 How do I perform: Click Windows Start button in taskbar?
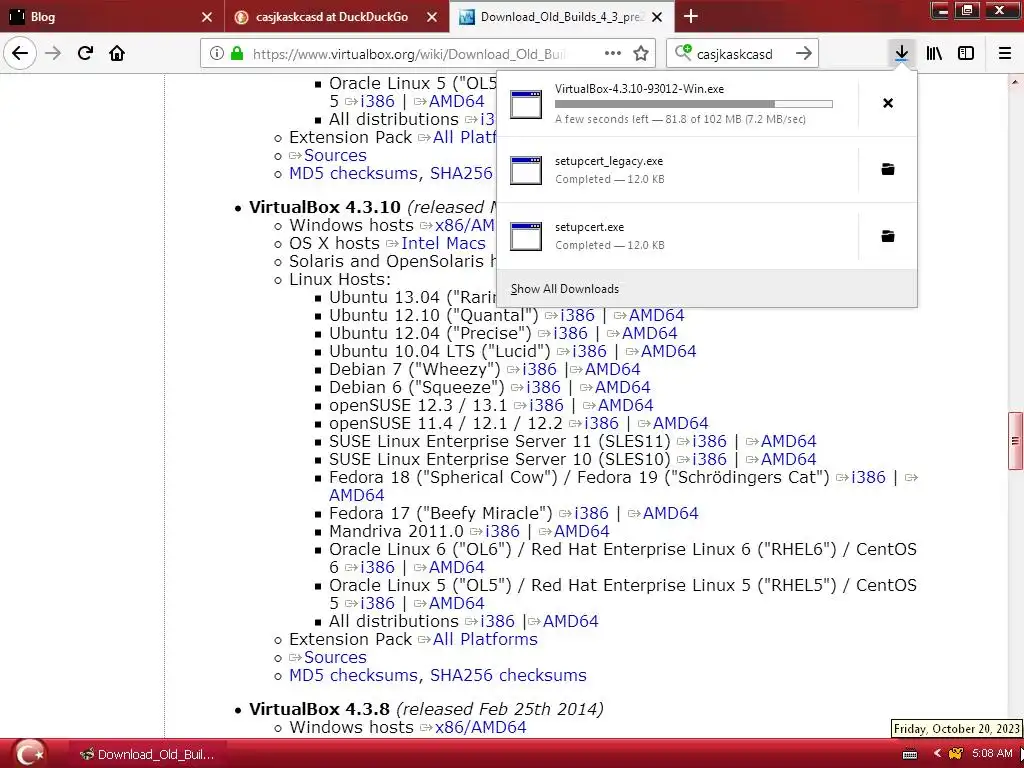click(29, 753)
